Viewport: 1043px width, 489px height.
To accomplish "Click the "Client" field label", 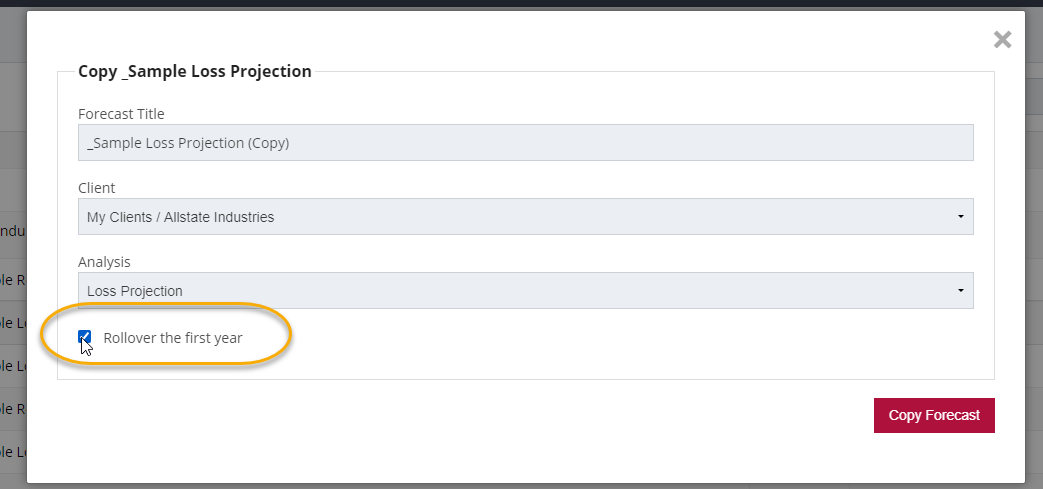I will [96, 188].
